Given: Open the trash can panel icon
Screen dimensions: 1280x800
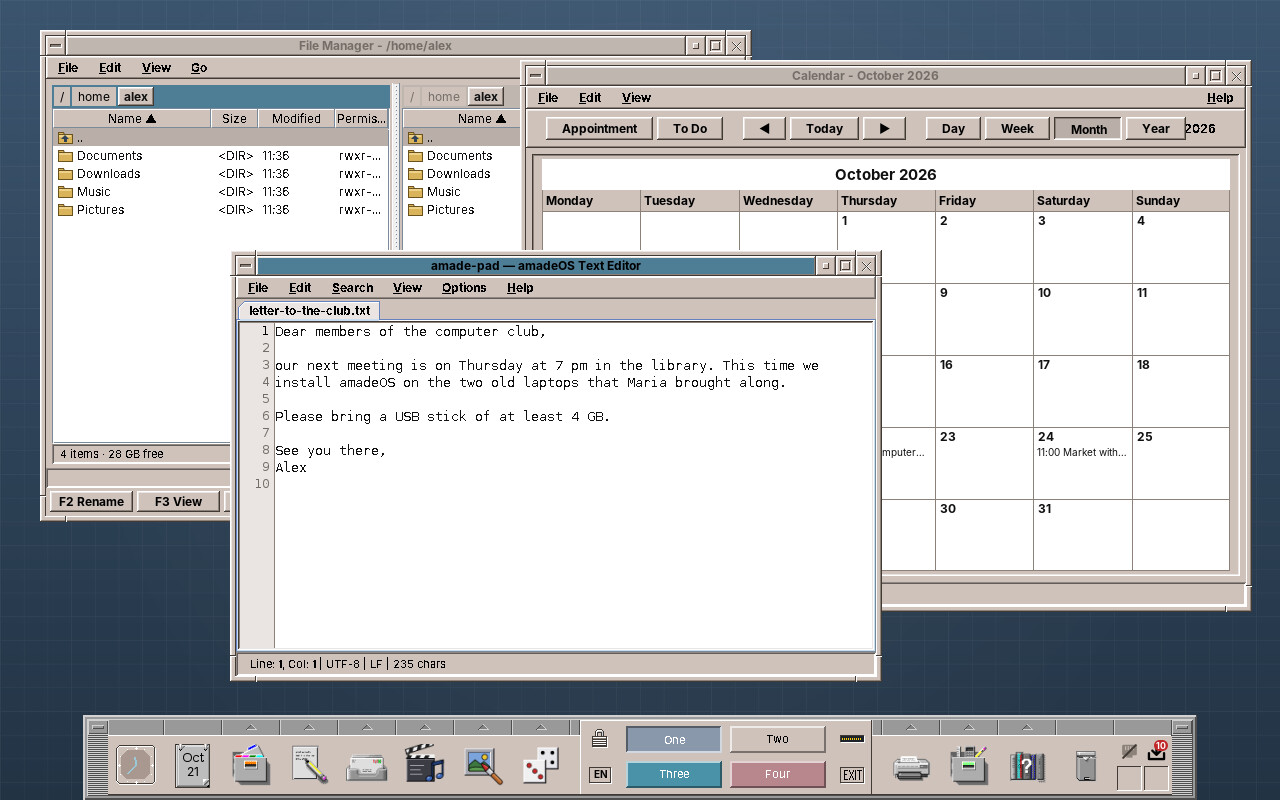Looking at the screenshot, I should [1086, 766].
